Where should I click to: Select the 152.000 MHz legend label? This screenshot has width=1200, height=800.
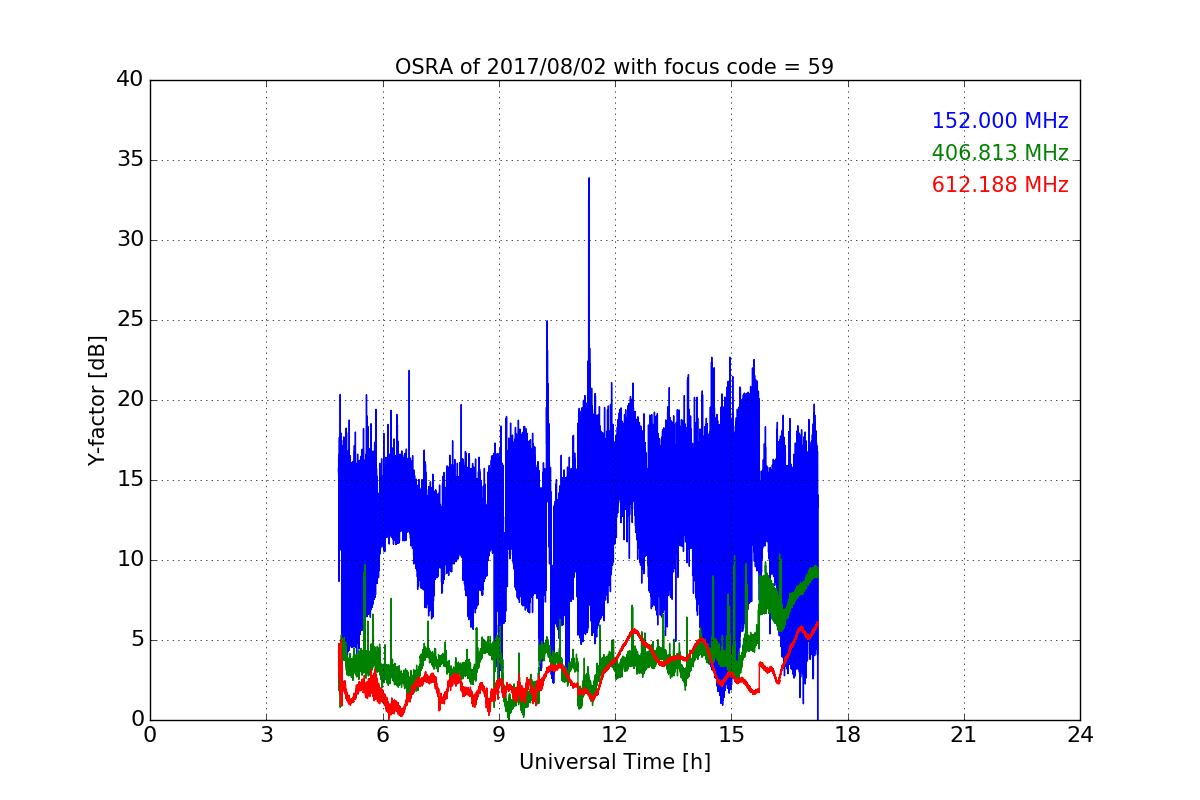point(1000,121)
